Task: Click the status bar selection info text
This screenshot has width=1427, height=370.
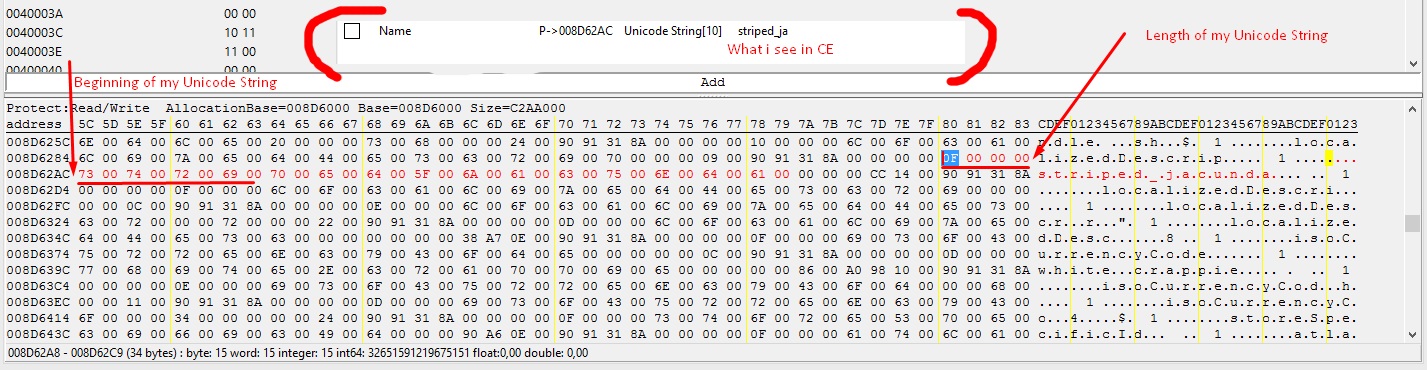Action: (298, 353)
